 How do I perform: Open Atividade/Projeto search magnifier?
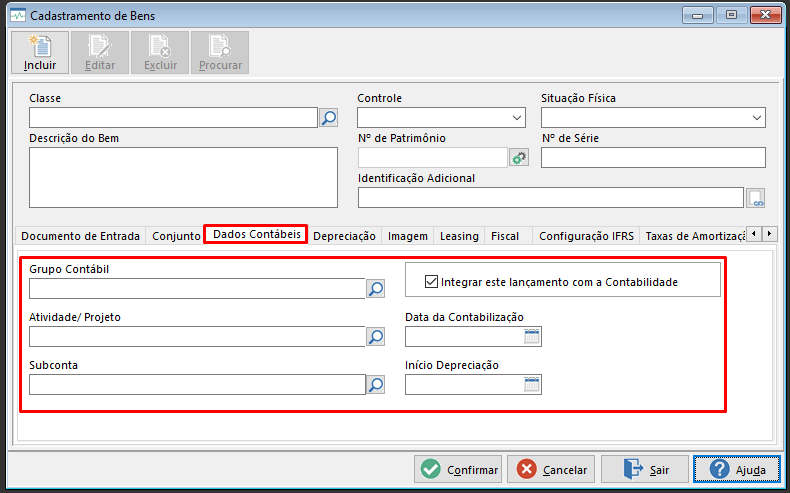[x=376, y=336]
